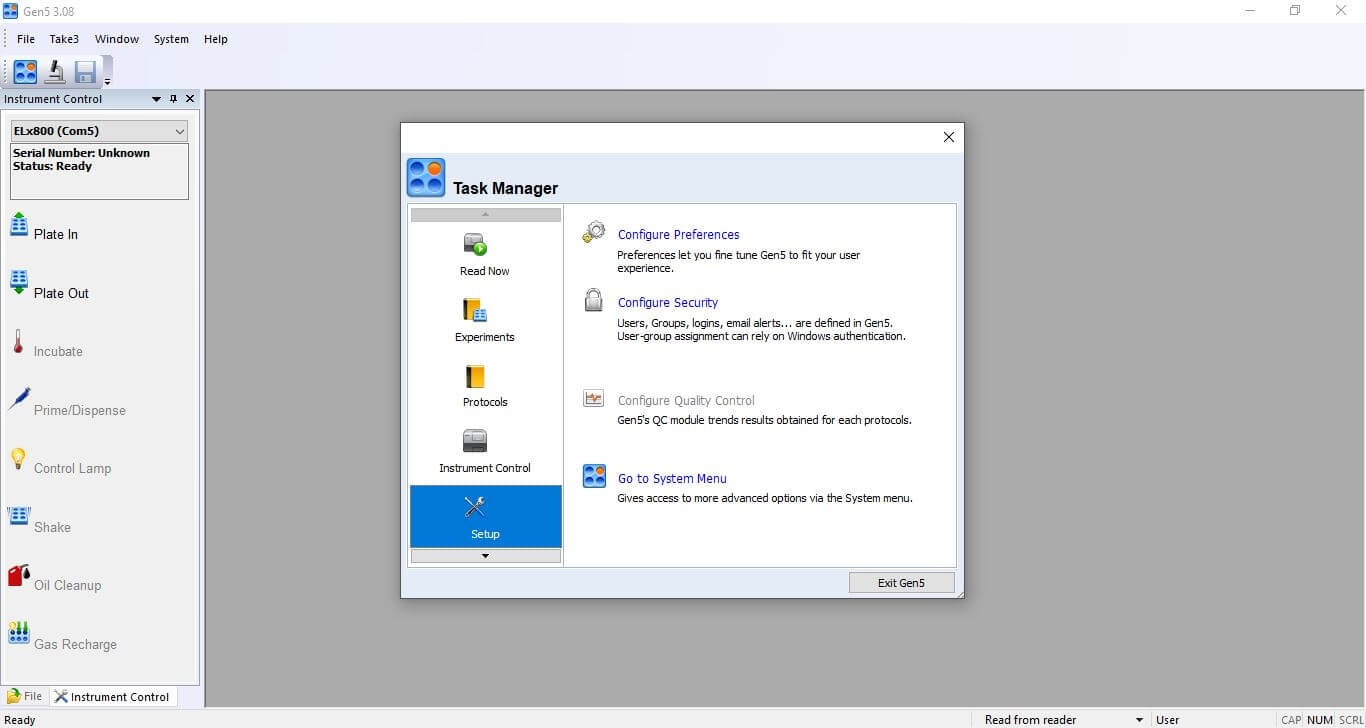Image resolution: width=1366 pixels, height=728 pixels.
Task: Click the Plate In icon
Action: 19,225
